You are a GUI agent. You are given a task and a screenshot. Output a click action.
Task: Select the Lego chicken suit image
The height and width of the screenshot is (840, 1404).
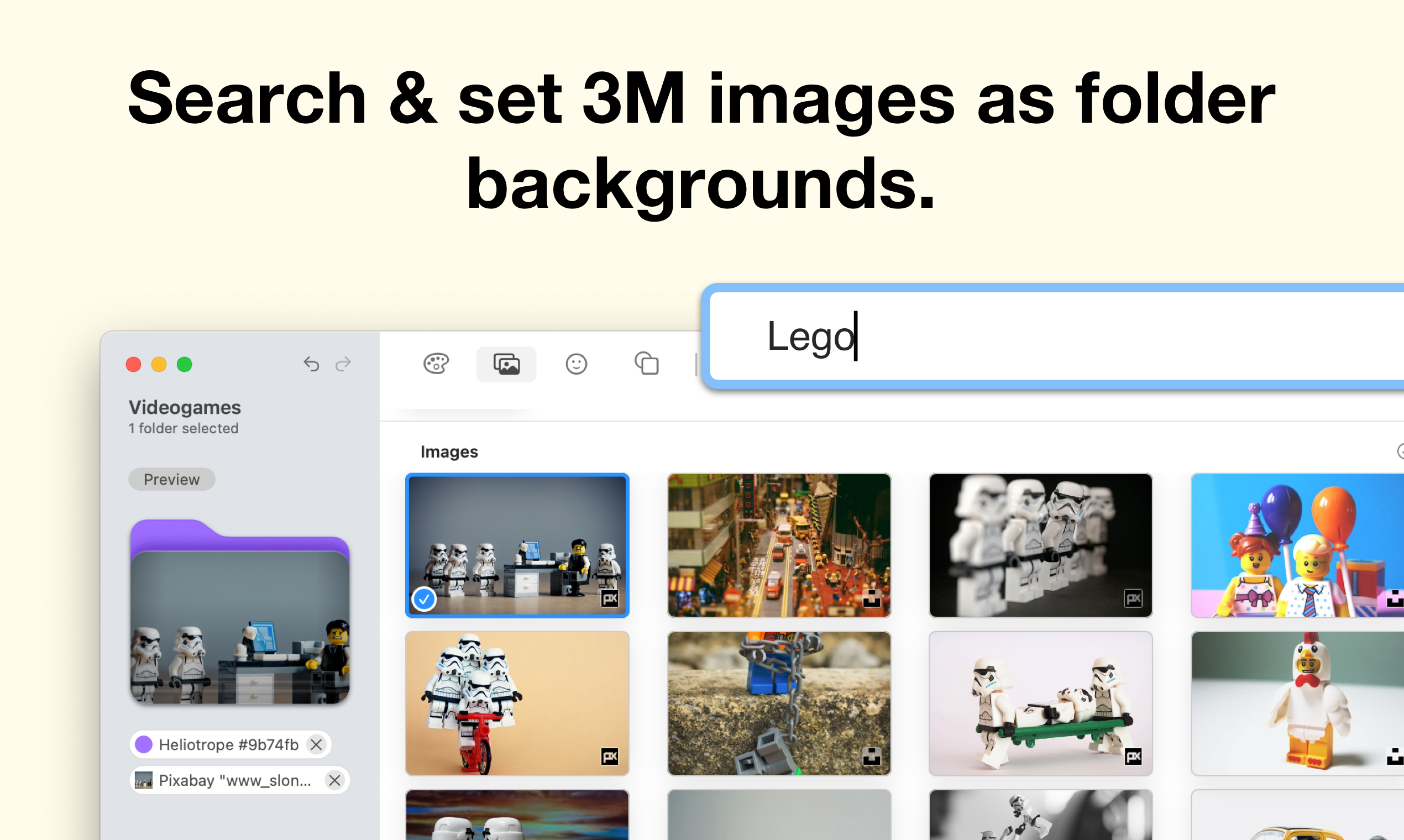pos(1297,704)
